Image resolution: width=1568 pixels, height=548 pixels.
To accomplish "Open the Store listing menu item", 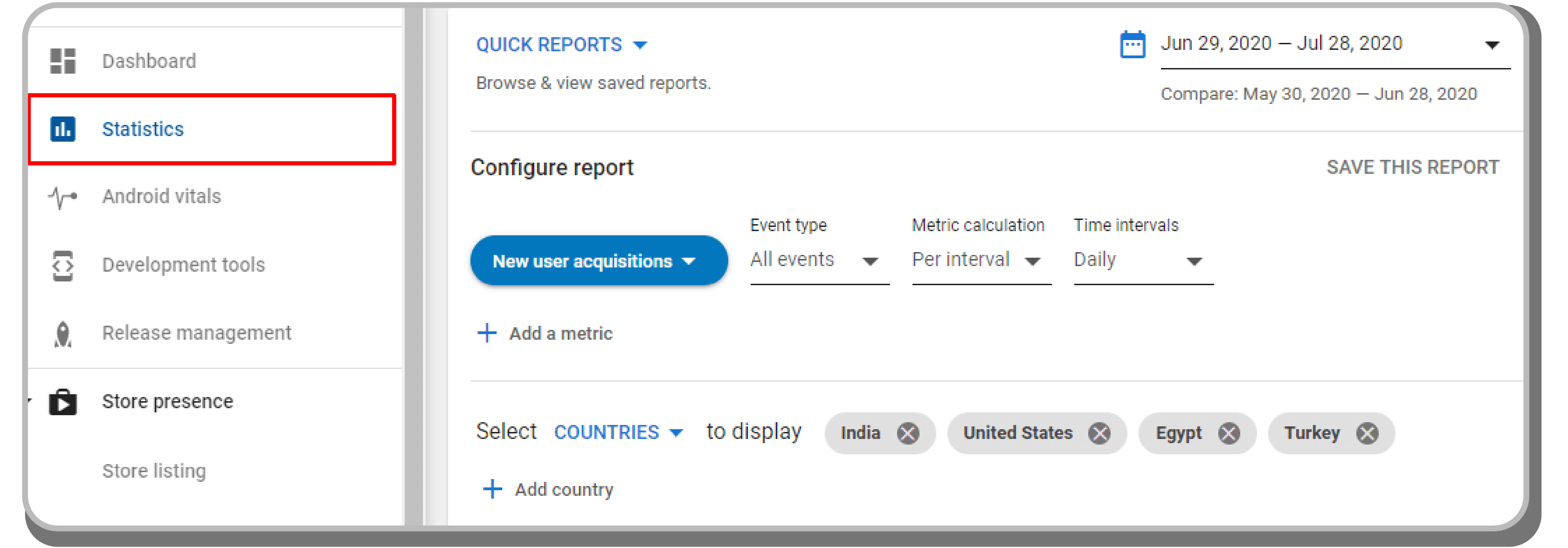I will 154,471.
